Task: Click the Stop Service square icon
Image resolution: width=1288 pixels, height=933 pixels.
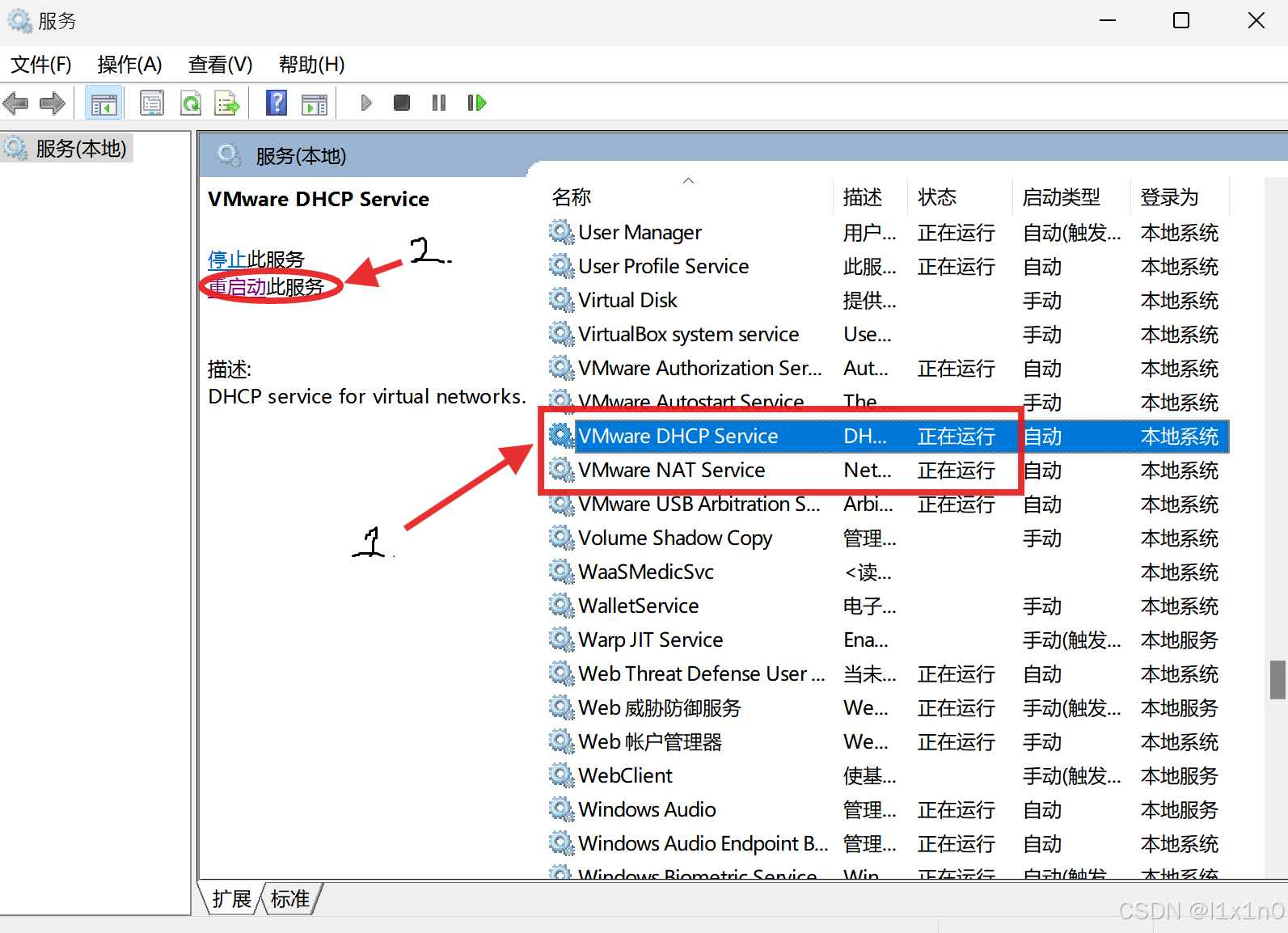Action: (x=402, y=103)
